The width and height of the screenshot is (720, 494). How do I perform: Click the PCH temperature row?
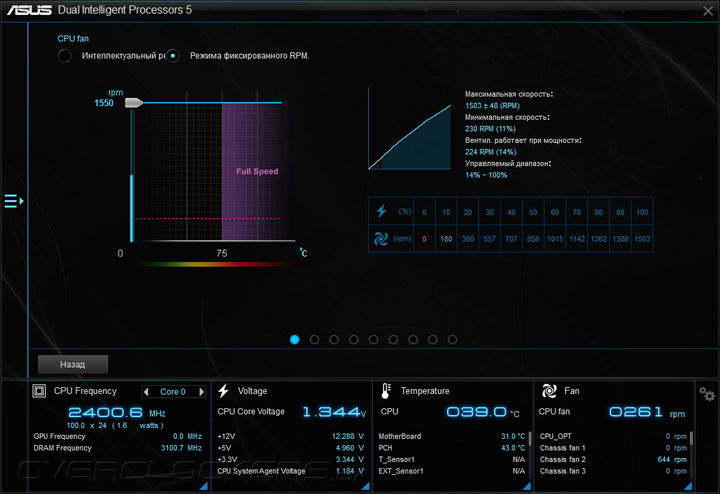click(x=452, y=448)
